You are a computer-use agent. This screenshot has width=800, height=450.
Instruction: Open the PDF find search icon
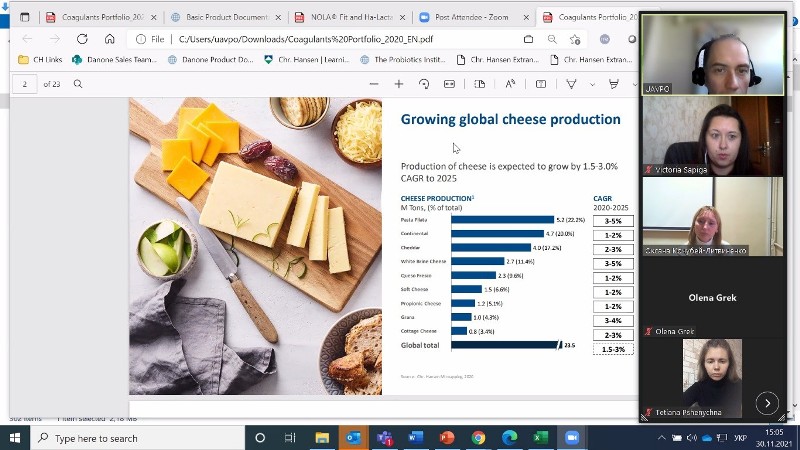[78, 84]
